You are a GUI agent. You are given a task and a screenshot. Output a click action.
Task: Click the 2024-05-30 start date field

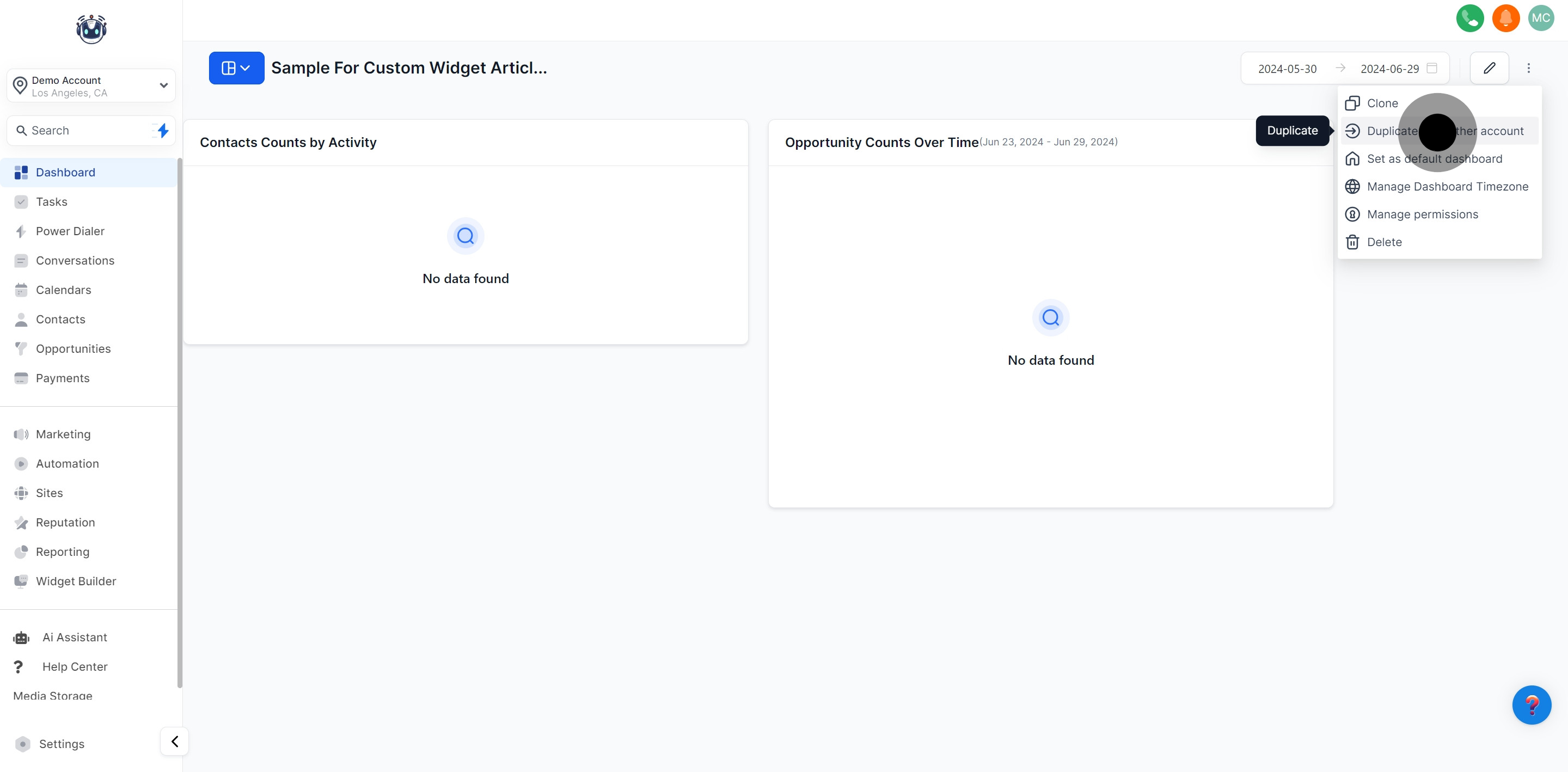[1287, 69]
